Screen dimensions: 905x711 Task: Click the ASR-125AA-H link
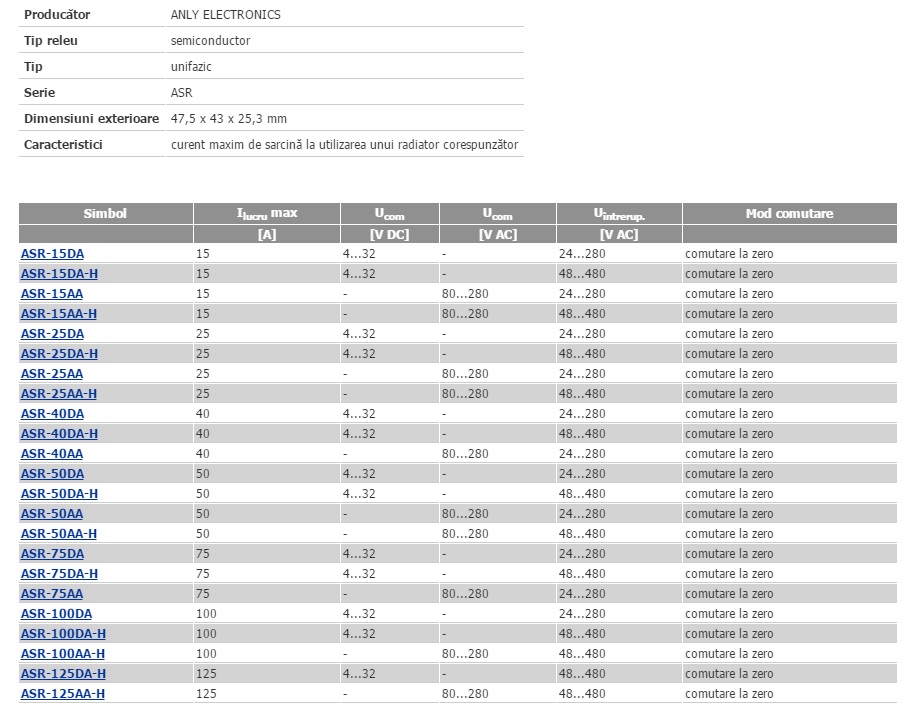tap(63, 694)
